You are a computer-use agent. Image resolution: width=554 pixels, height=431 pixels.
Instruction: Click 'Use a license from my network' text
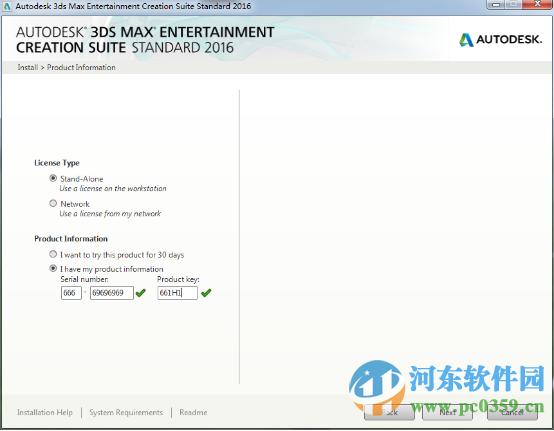click(110, 213)
